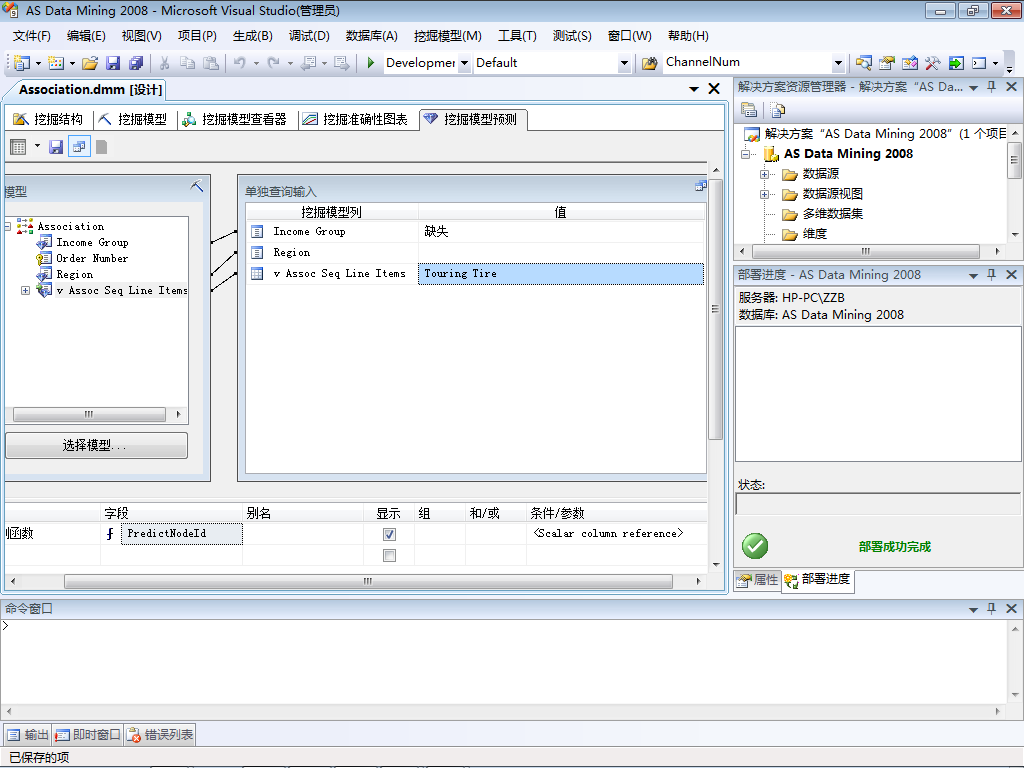This screenshot has width=1024, height=768.
Task: Click the Toolbox wrench toolbar icon
Action: pos(933,63)
